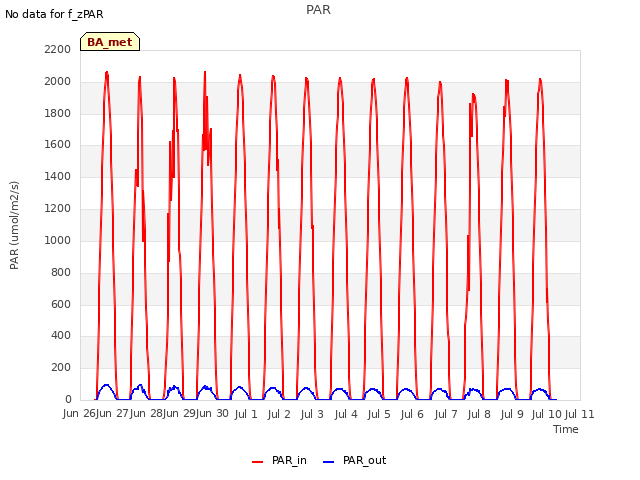Click the 1400 y-axis tick label
The height and width of the screenshot is (480, 640).
click(58, 176)
